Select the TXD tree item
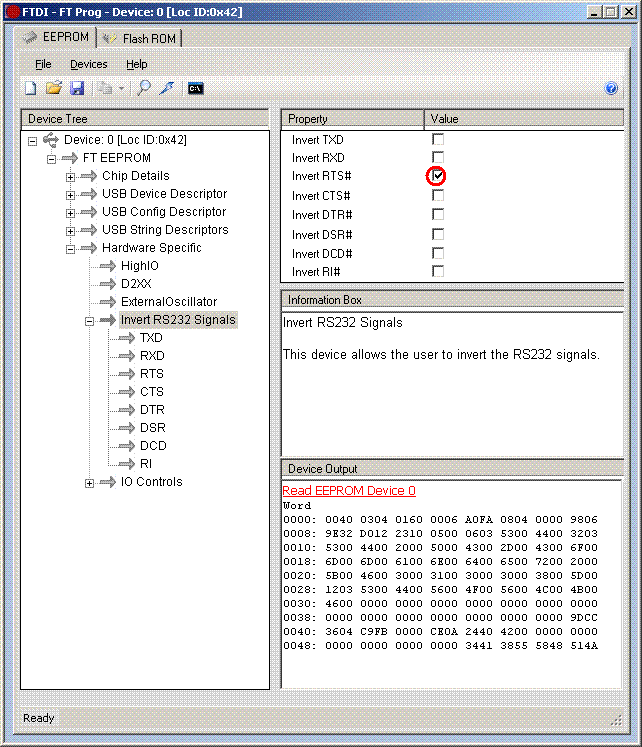642x747 pixels. pos(151,338)
